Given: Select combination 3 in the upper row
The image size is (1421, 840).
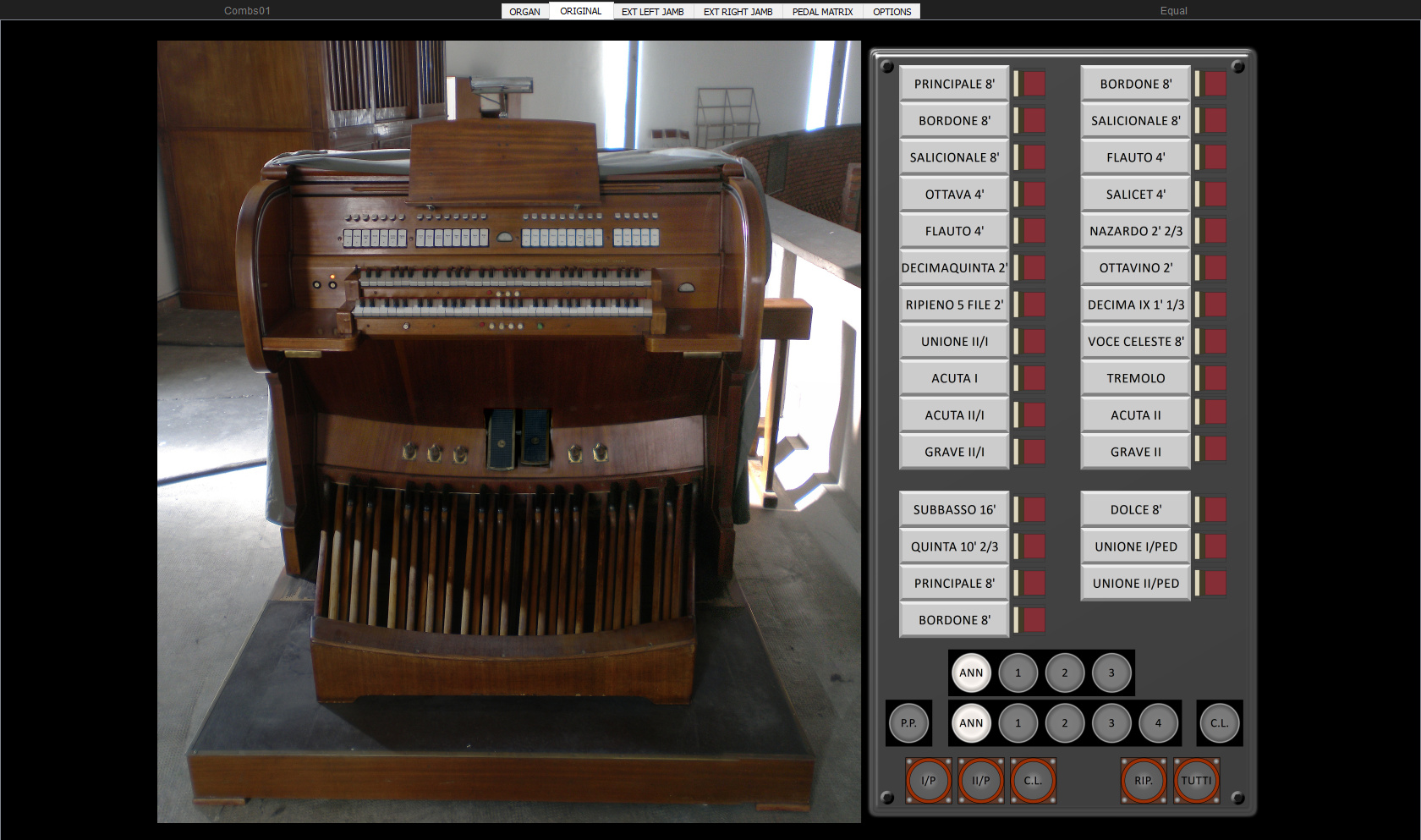Looking at the screenshot, I should click(x=1111, y=673).
